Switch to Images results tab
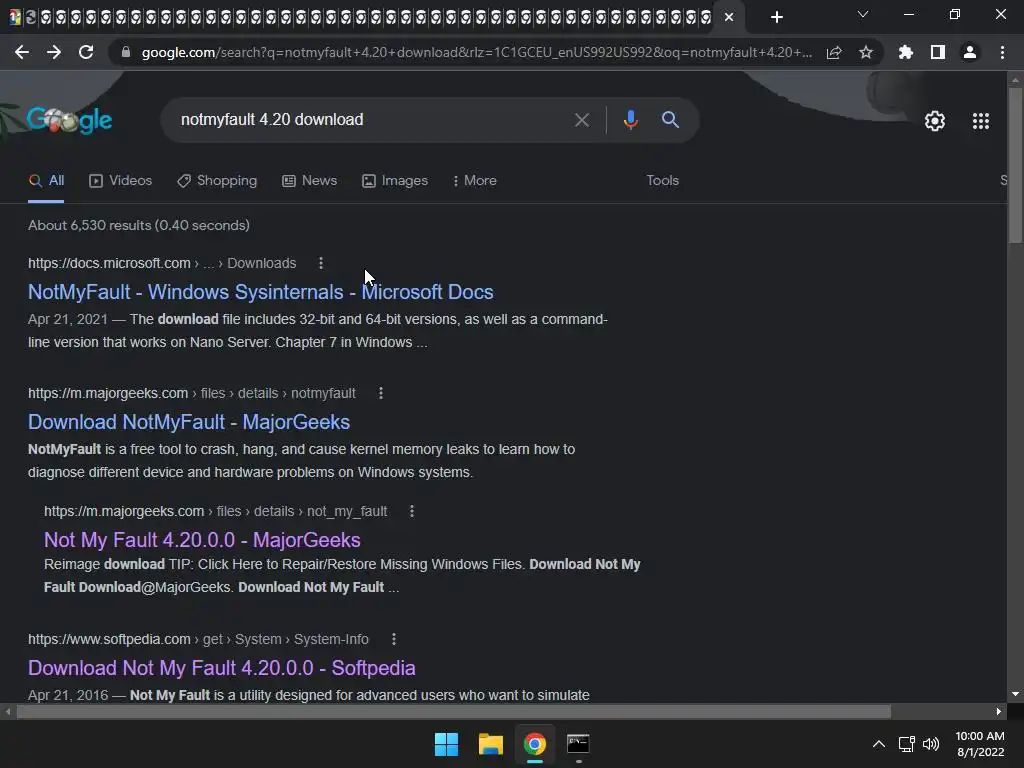1024x768 pixels. [395, 181]
